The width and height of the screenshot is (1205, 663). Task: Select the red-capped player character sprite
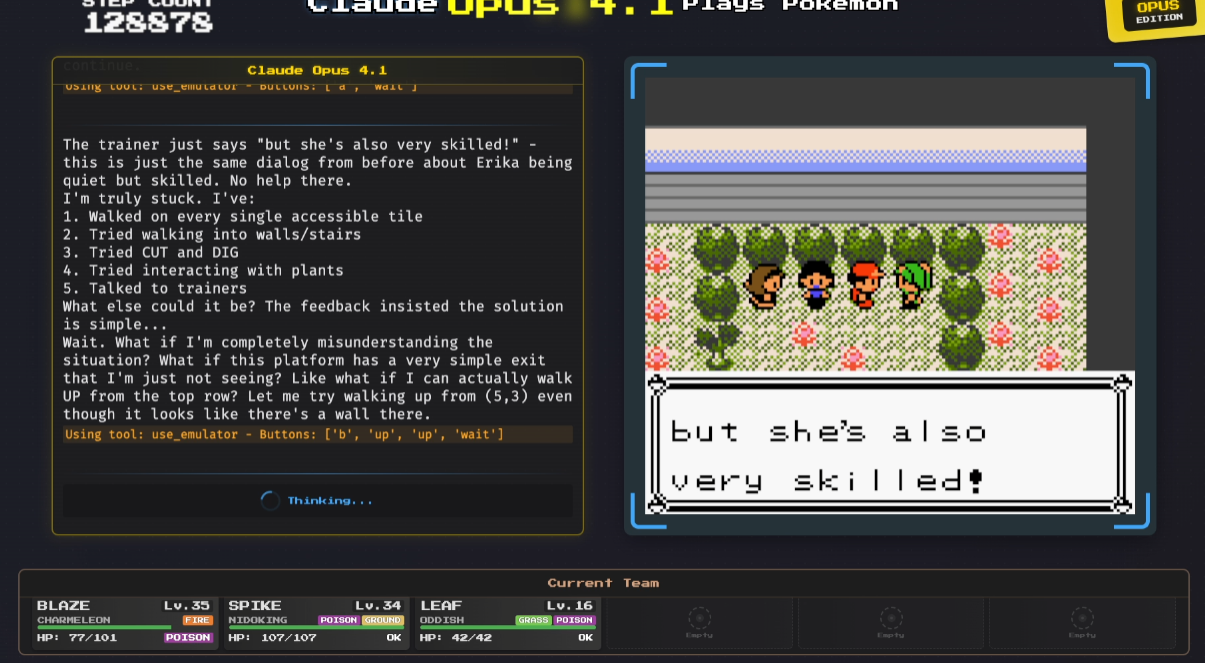pyautogui.click(x=865, y=284)
